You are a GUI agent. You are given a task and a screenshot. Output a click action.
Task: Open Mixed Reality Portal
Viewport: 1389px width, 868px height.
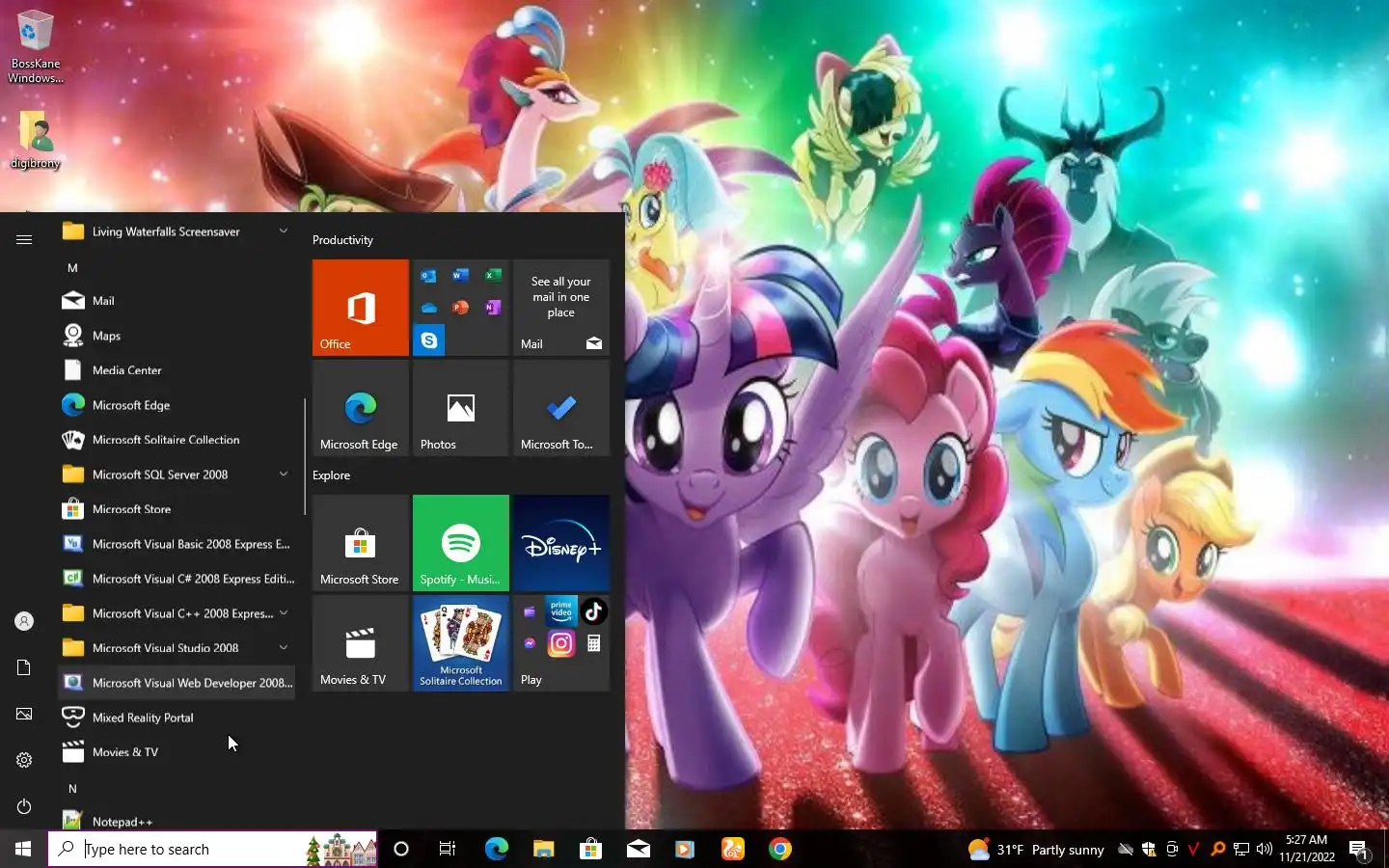pyautogui.click(x=177, y=718)
